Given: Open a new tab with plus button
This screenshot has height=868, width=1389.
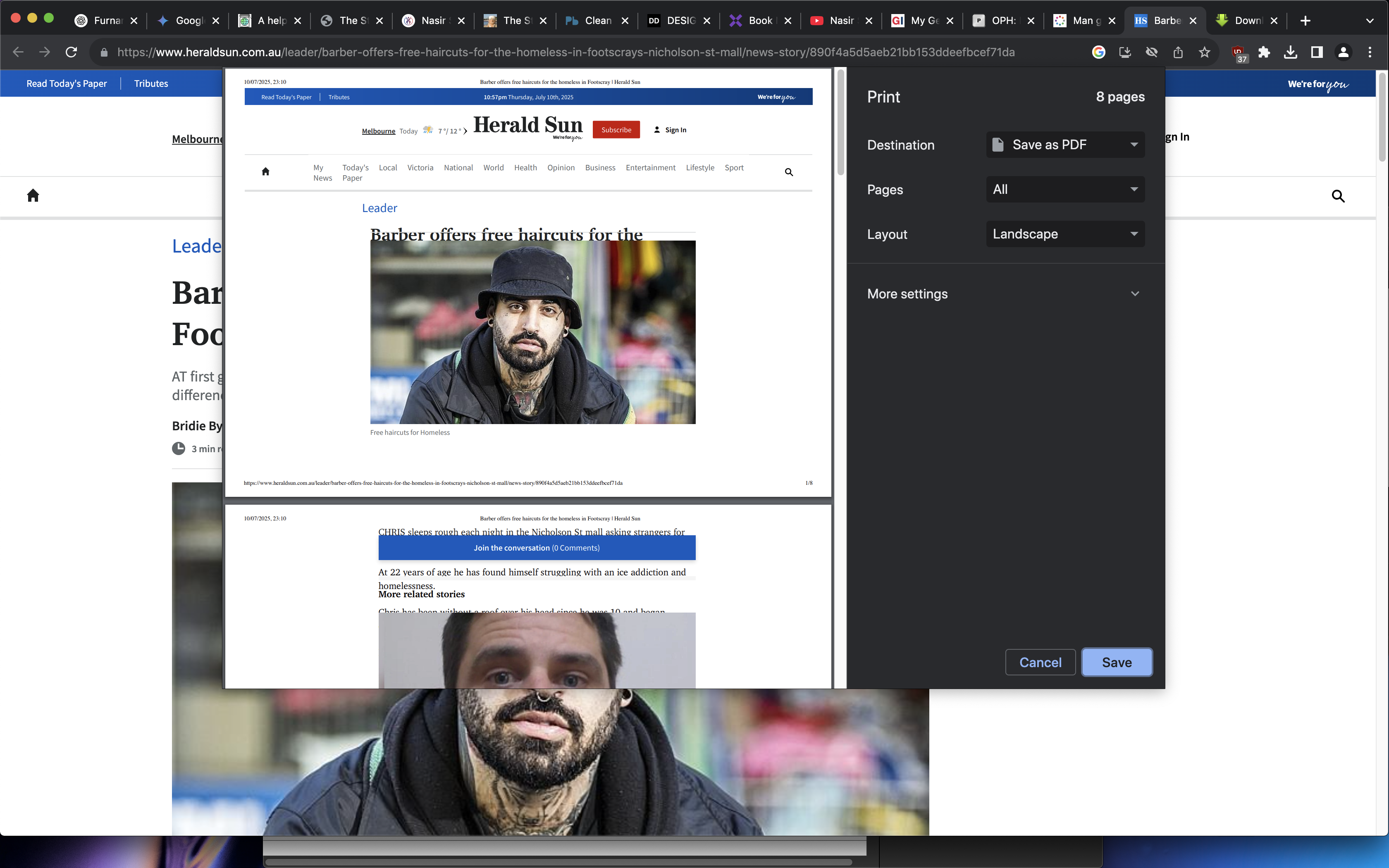Looking at the screenshot, I should 1305,21.
